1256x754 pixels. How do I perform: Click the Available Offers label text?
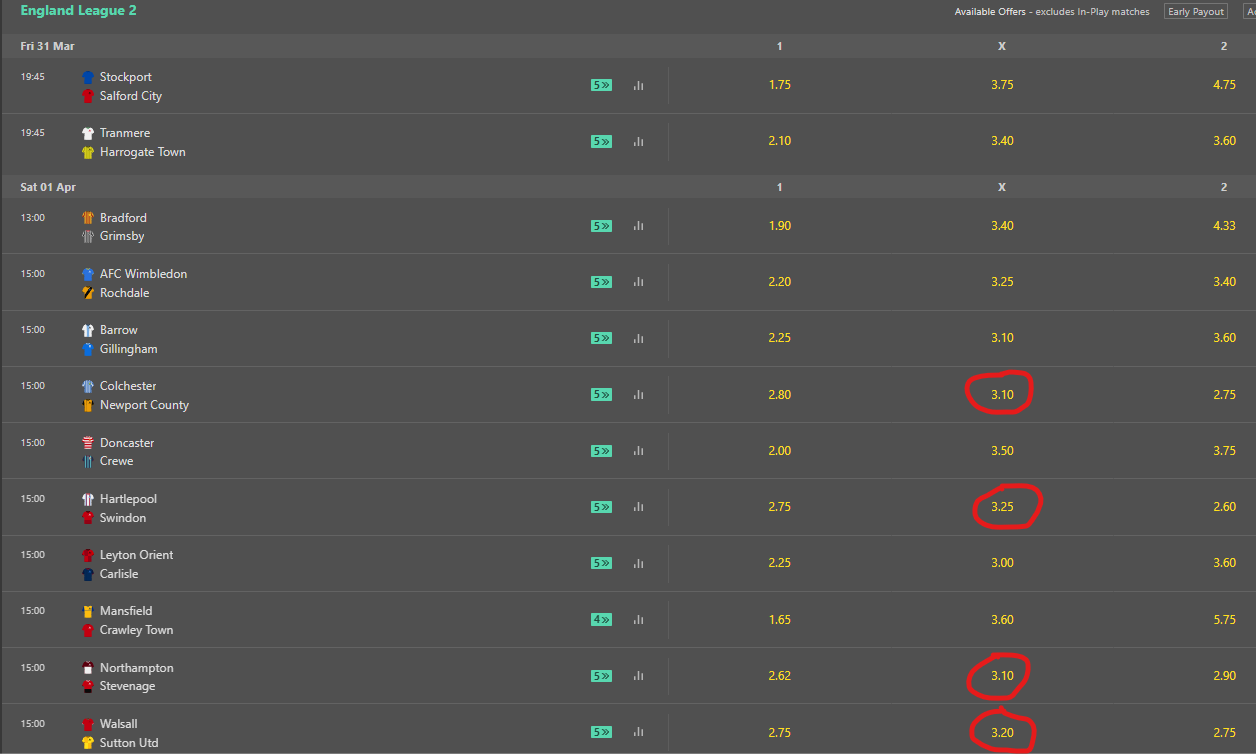click(x=992, y=12)
